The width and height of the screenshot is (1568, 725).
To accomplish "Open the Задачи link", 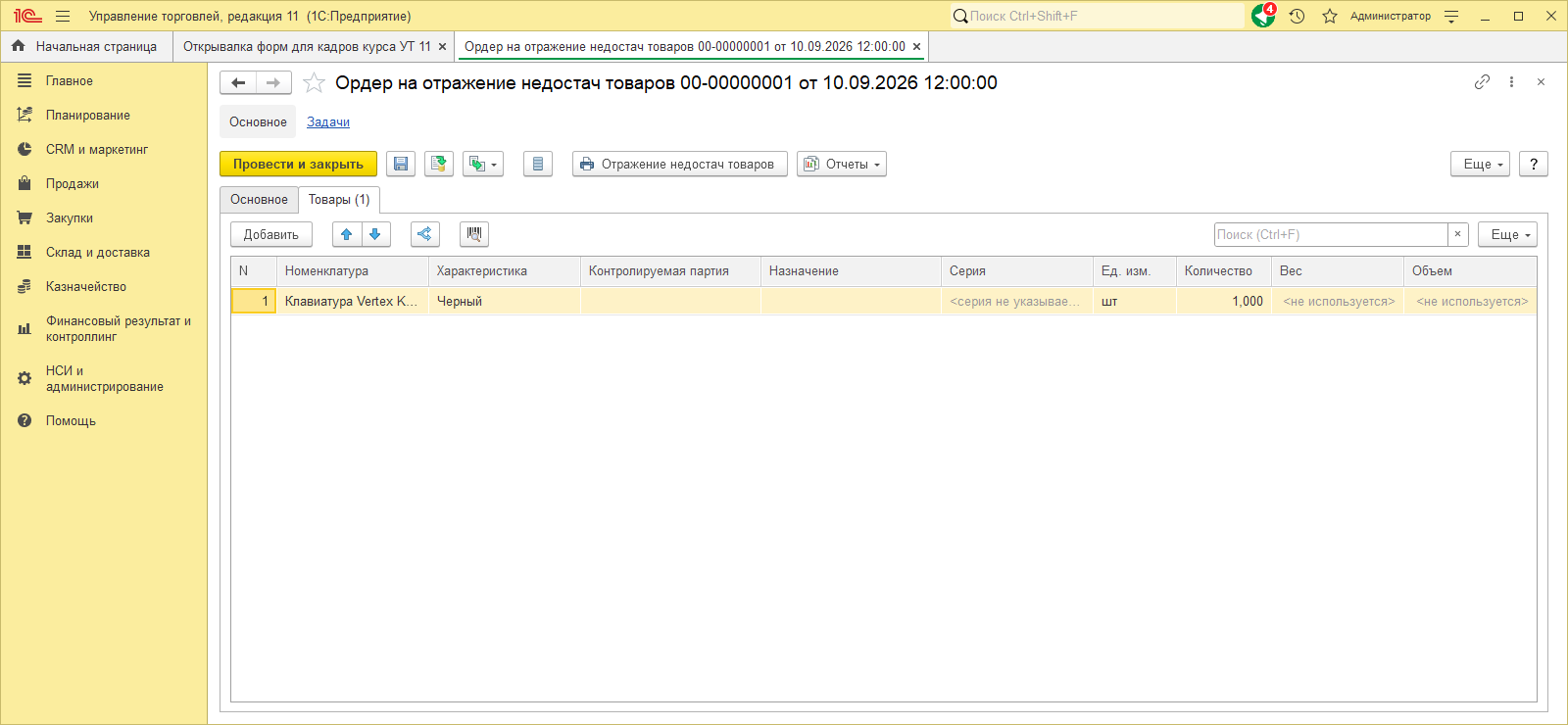I will click(328, 122).
